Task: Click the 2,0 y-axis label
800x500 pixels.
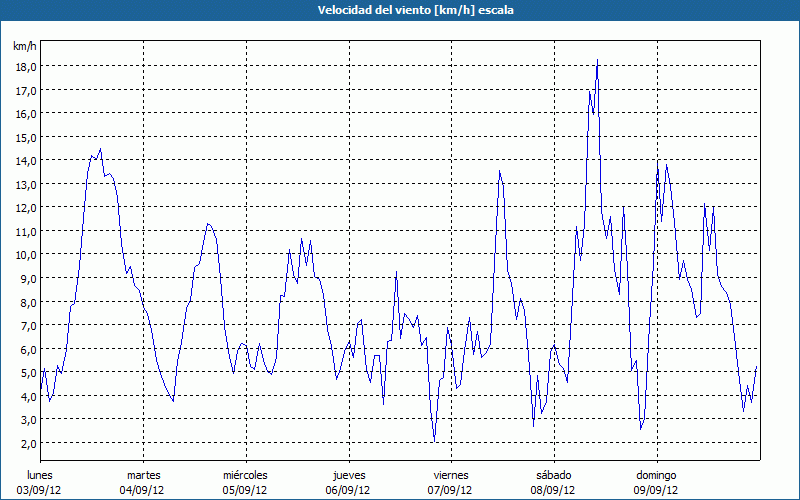Action: click(x=28, y=443)
